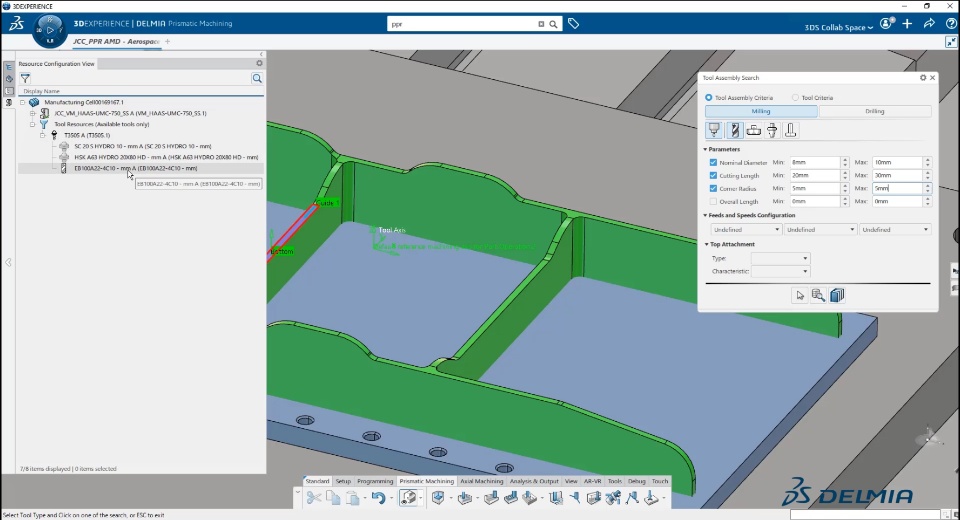The width and height of the screenshot is (960, 520).
Task: Open the AR-VR tab
Action: point(592,481)
